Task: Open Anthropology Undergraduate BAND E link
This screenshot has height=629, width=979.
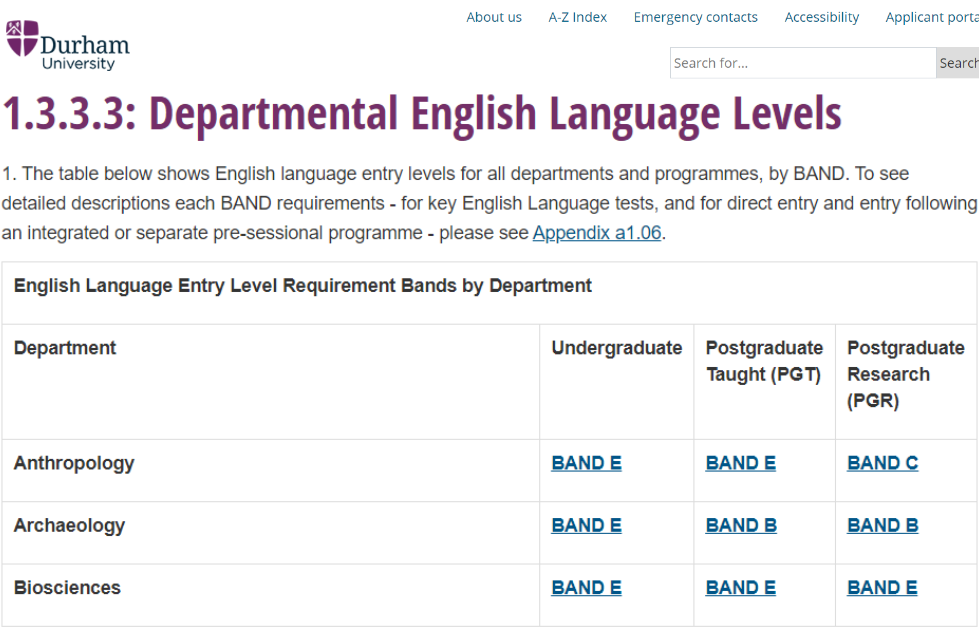Action: click(x=586, y=463)
